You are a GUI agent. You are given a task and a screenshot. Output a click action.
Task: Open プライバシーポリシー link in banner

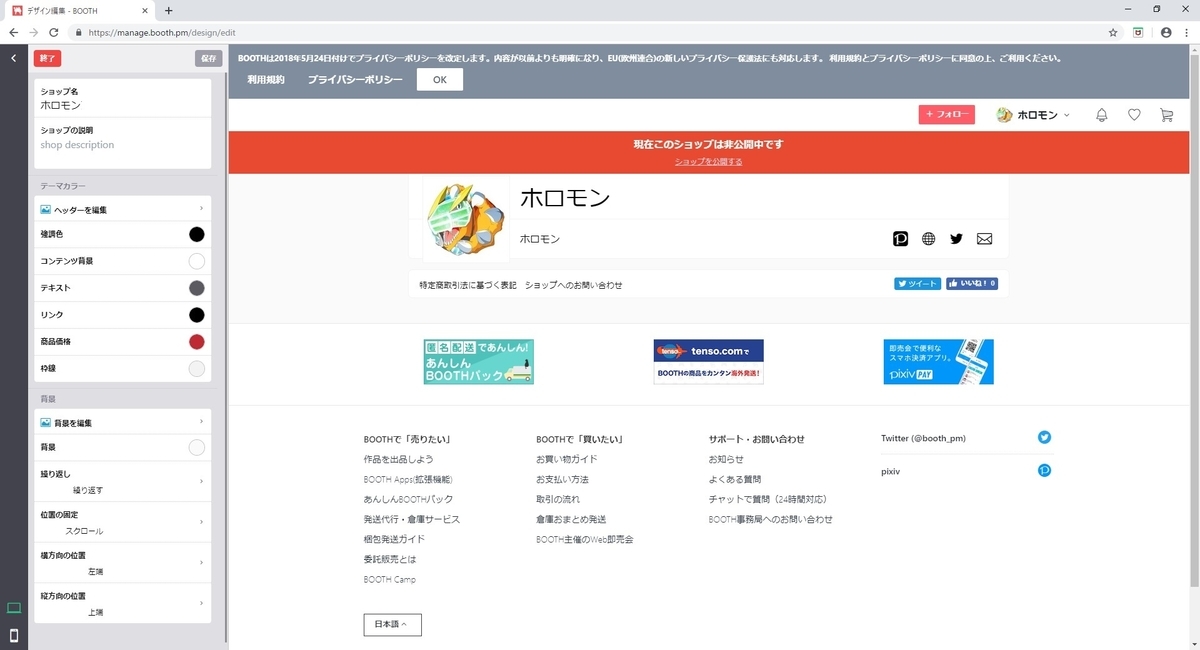pyautogui.click(x=355, y=79)
